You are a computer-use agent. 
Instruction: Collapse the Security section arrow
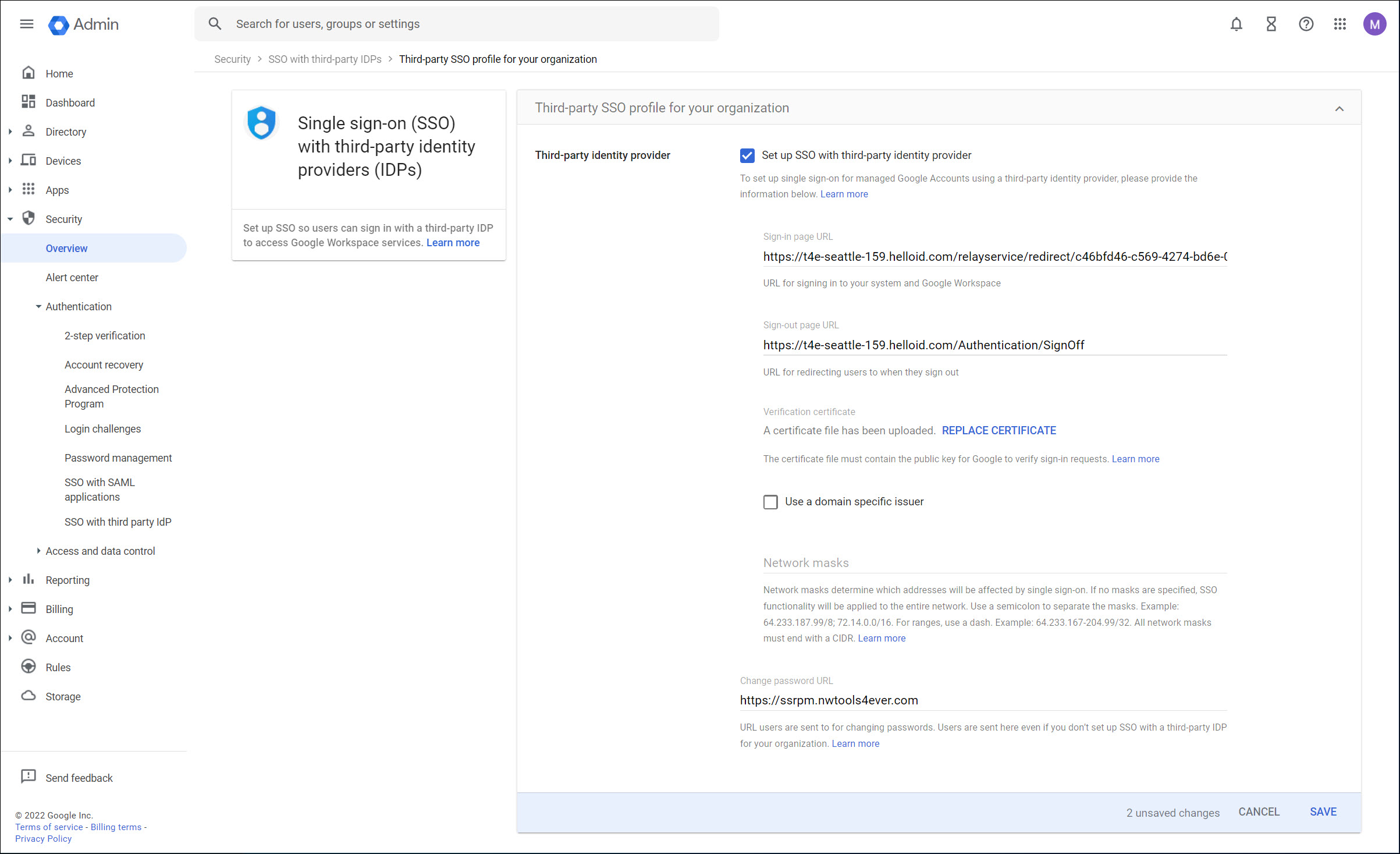point(10,219)
